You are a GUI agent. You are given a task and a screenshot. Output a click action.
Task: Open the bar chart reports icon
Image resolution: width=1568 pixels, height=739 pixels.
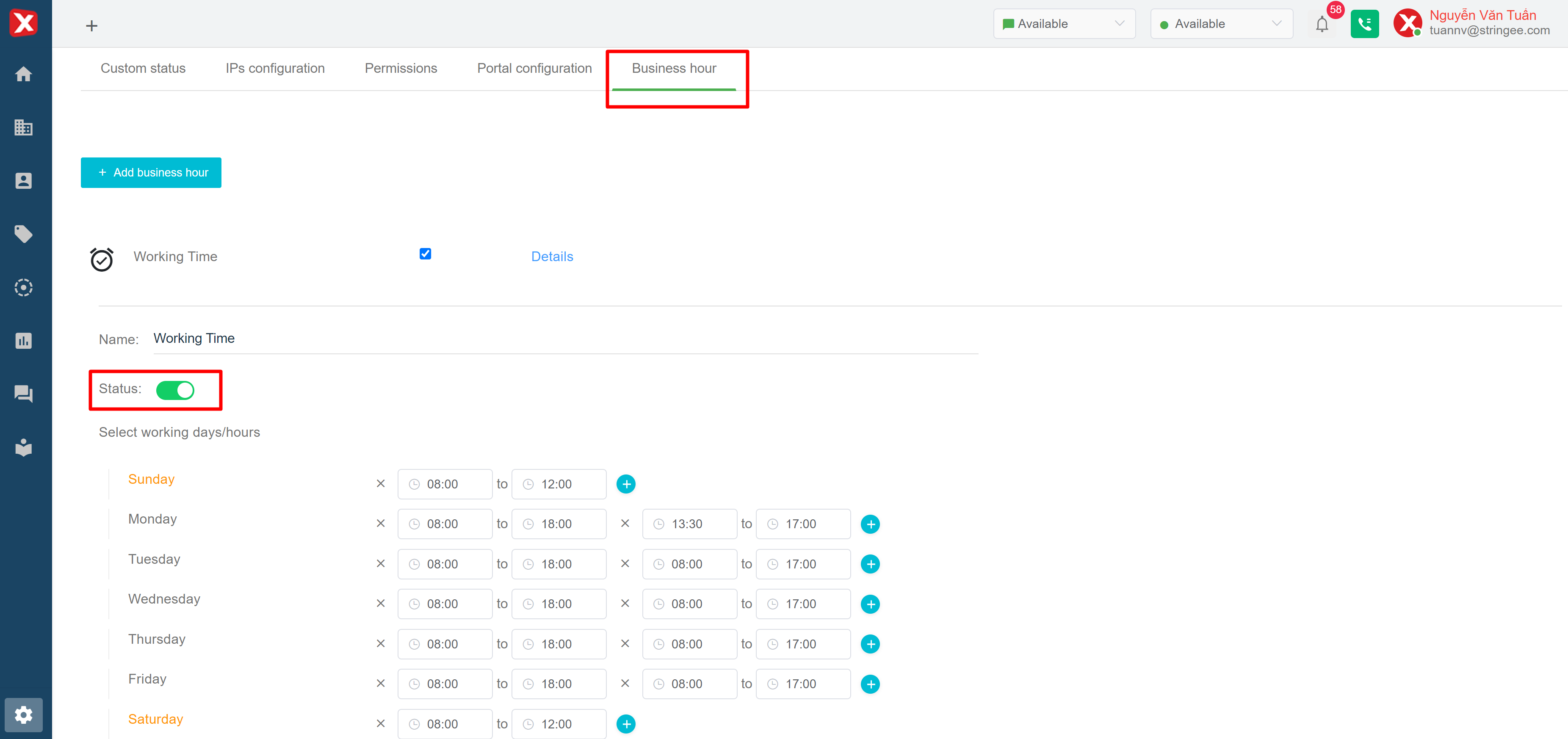23,341
